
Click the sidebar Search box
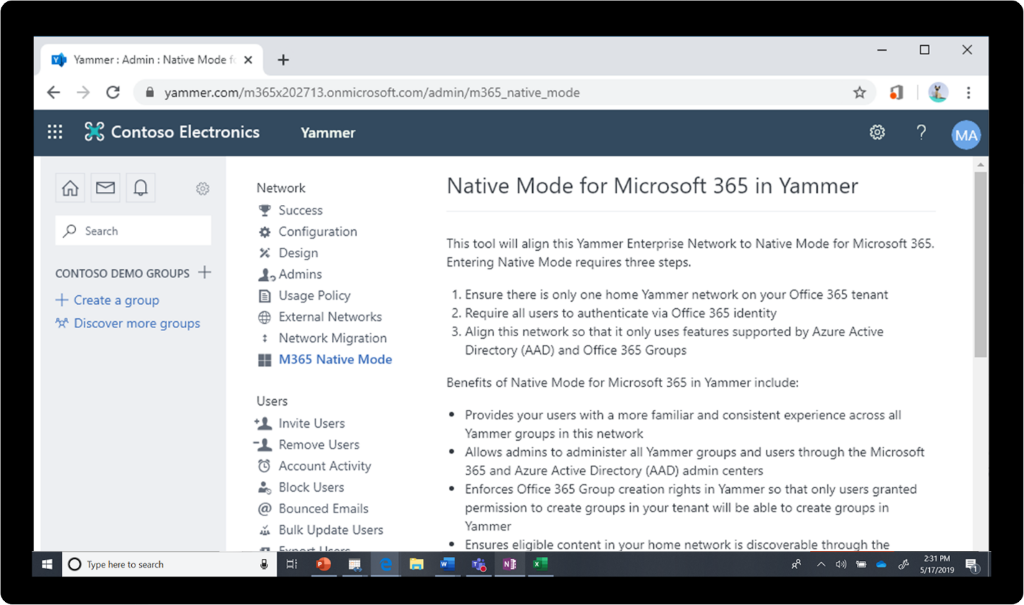[133, 230]
